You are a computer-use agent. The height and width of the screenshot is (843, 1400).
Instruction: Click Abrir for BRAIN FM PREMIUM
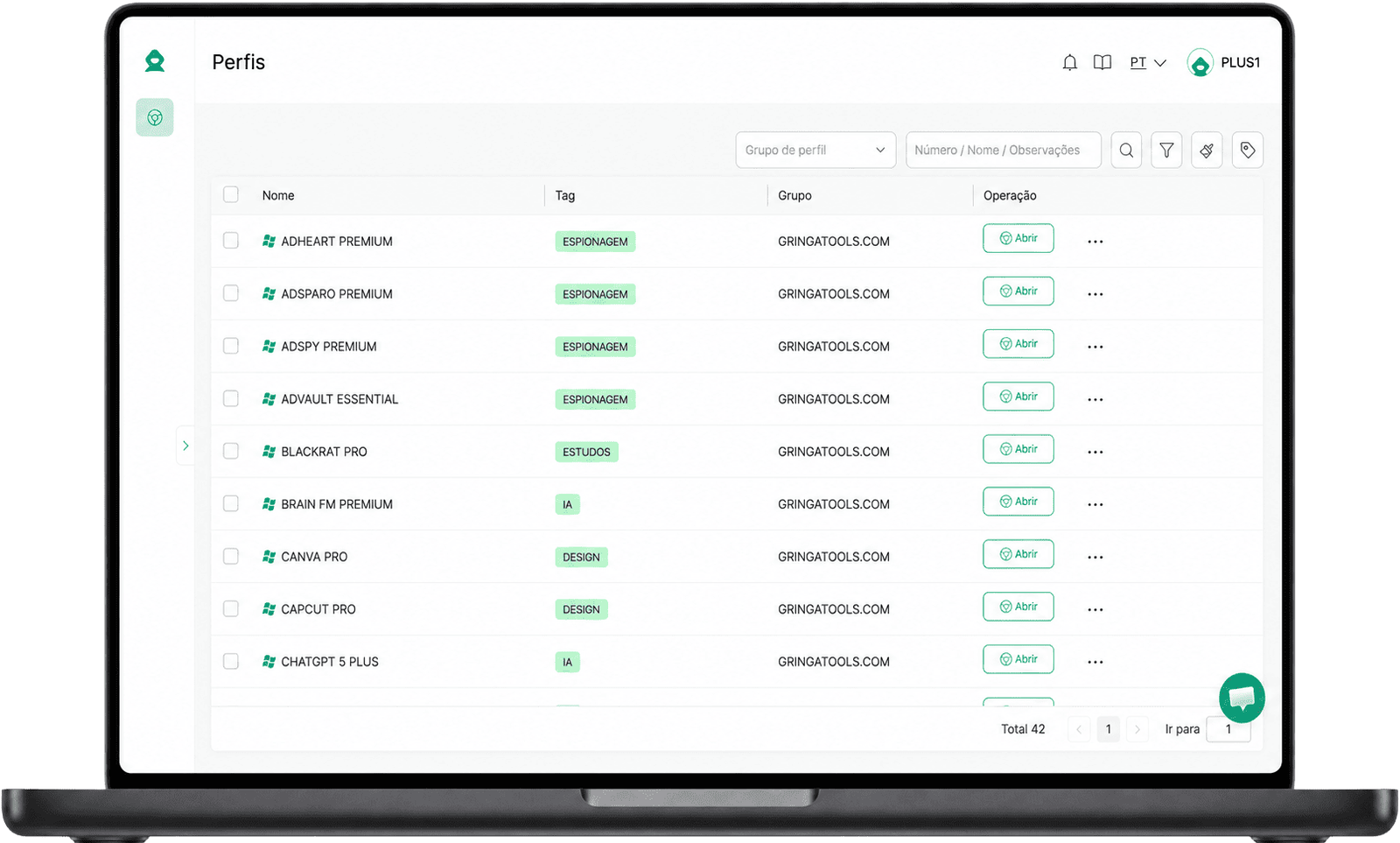(1018, 501)
